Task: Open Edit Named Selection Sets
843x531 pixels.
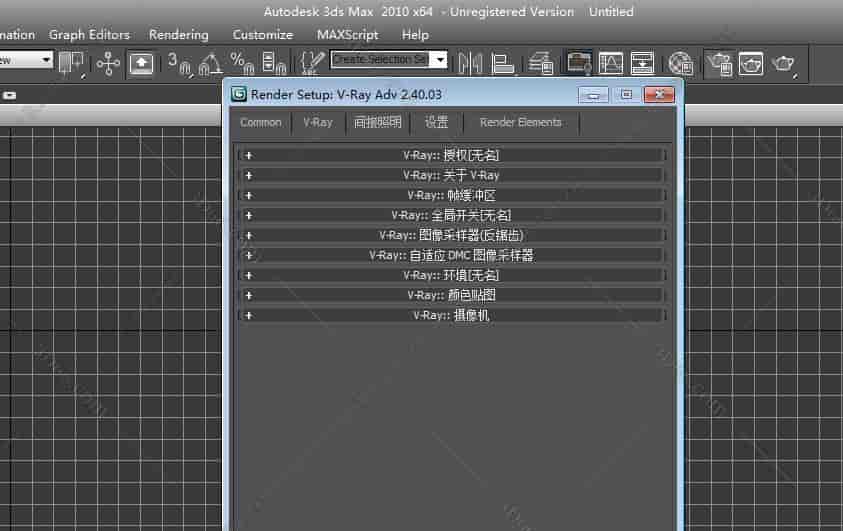Action: 312,63
